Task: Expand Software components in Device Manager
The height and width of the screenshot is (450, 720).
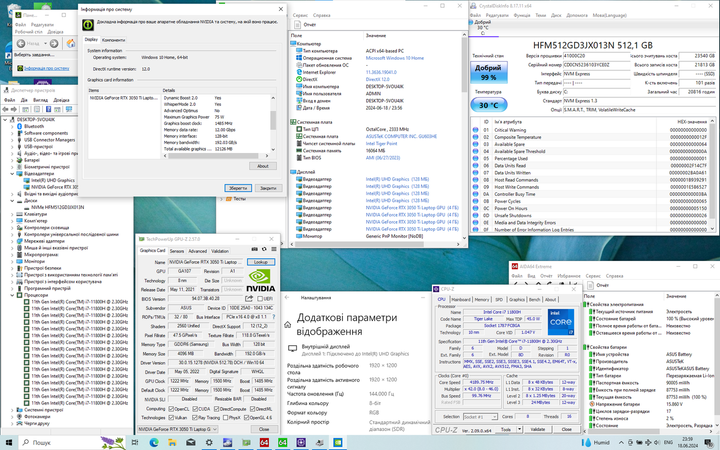Action: coord(12,133)
